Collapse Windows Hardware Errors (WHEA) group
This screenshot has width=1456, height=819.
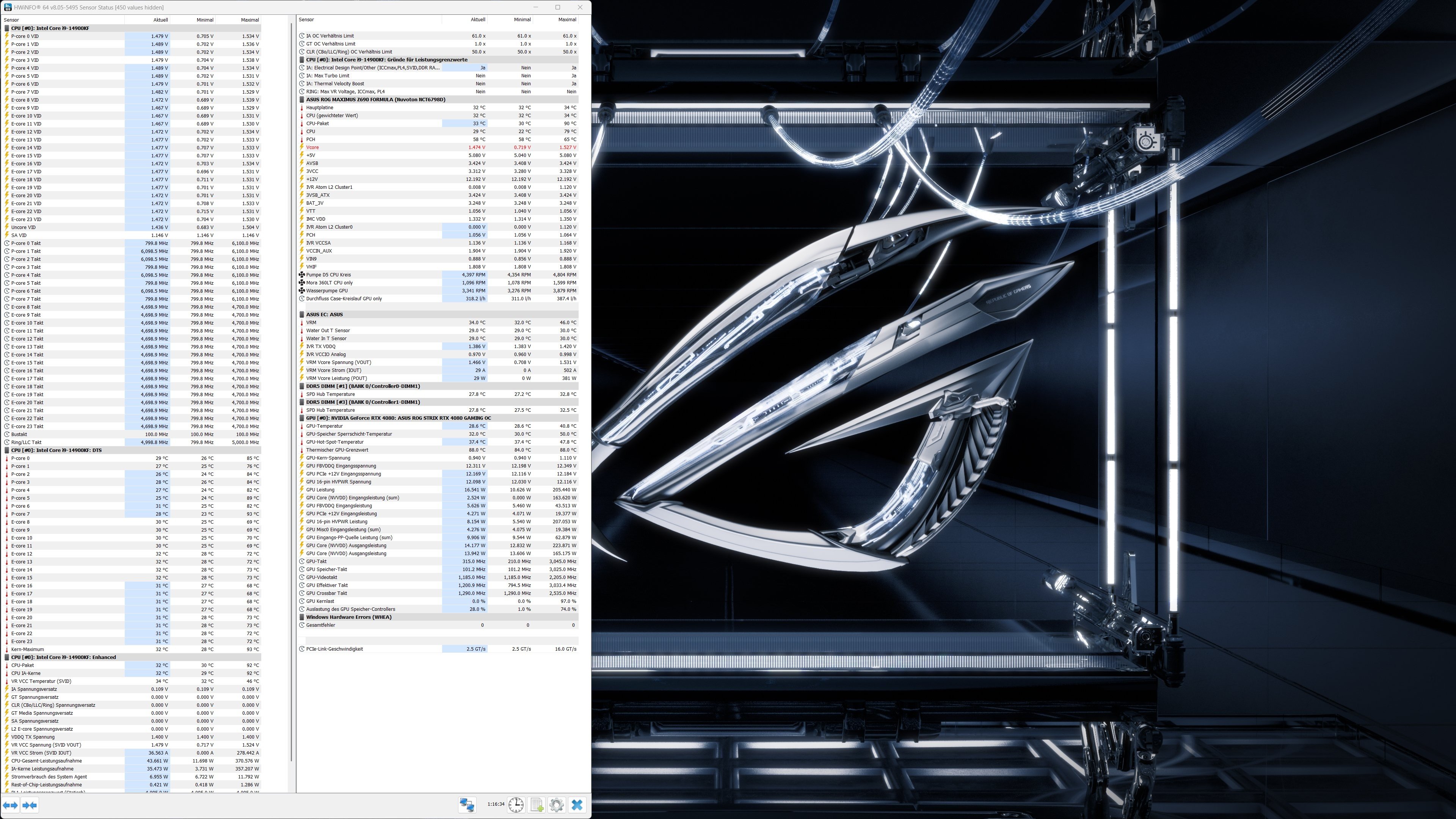pos(348,617)
